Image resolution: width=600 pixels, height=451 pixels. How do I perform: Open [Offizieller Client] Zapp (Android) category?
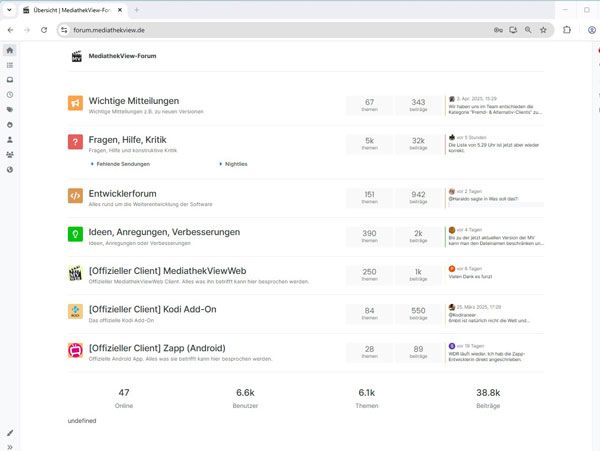tap(157, 348)
